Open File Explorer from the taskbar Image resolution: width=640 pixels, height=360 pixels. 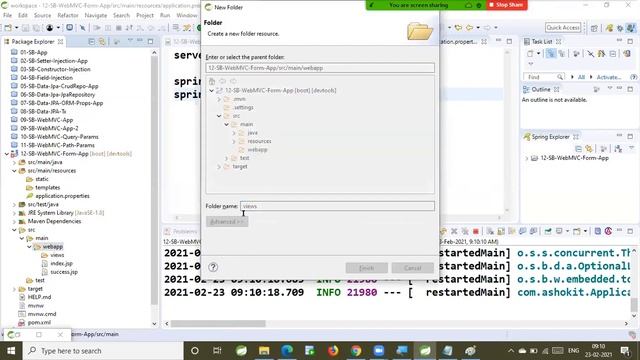(264, 351)
